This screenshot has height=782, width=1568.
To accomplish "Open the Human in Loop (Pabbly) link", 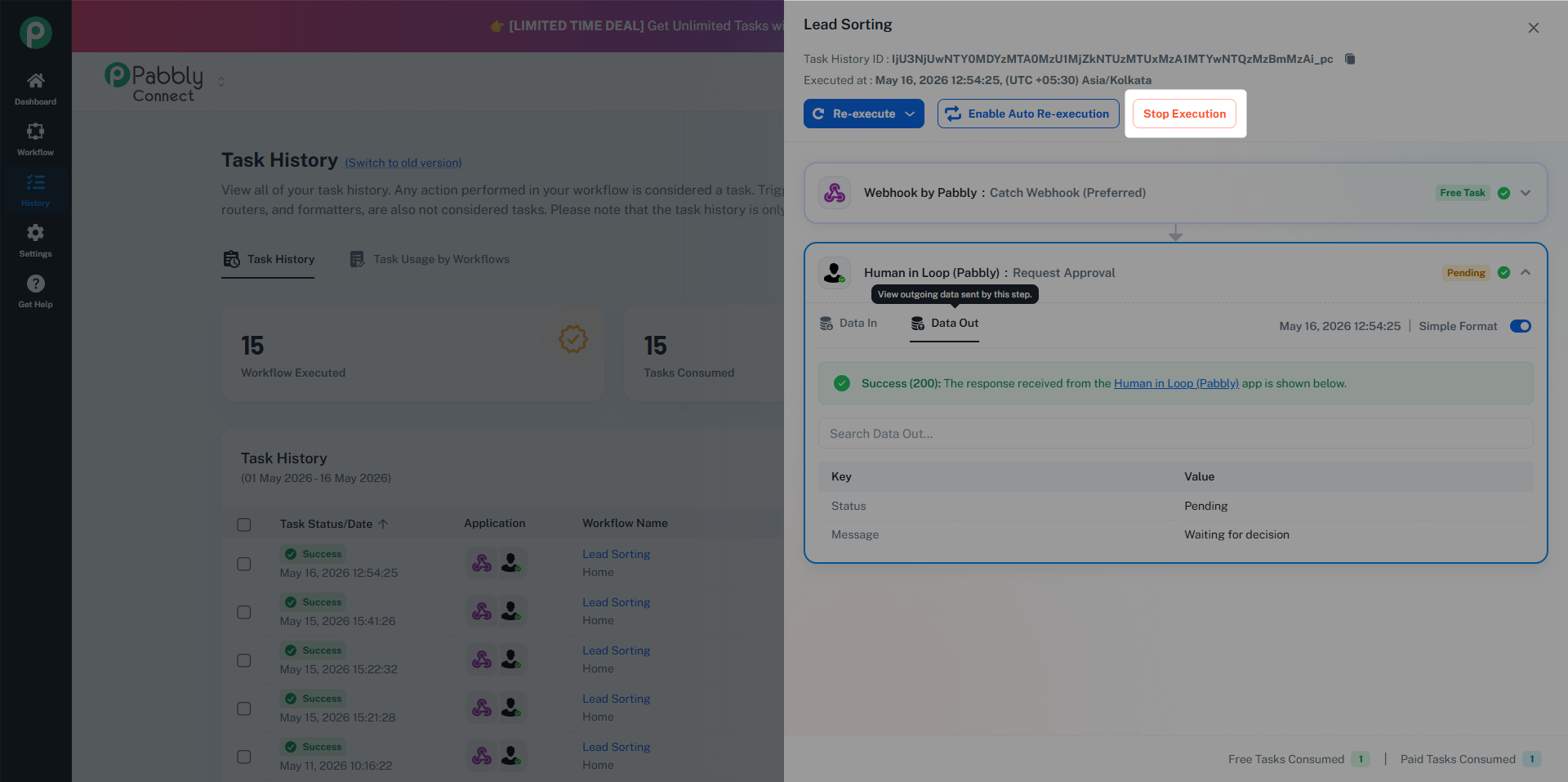I will [1176, 383].
